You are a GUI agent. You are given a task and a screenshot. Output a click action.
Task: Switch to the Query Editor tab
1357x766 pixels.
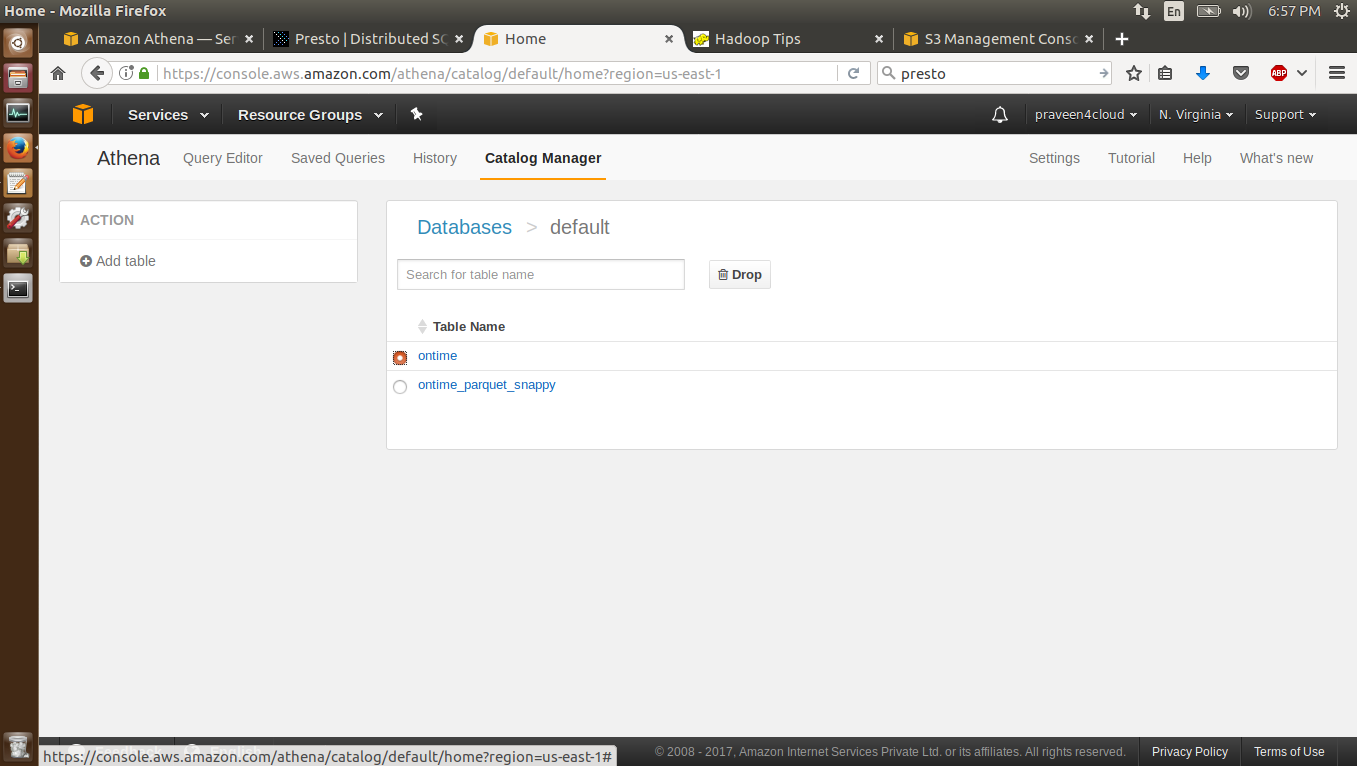(222, 158)
